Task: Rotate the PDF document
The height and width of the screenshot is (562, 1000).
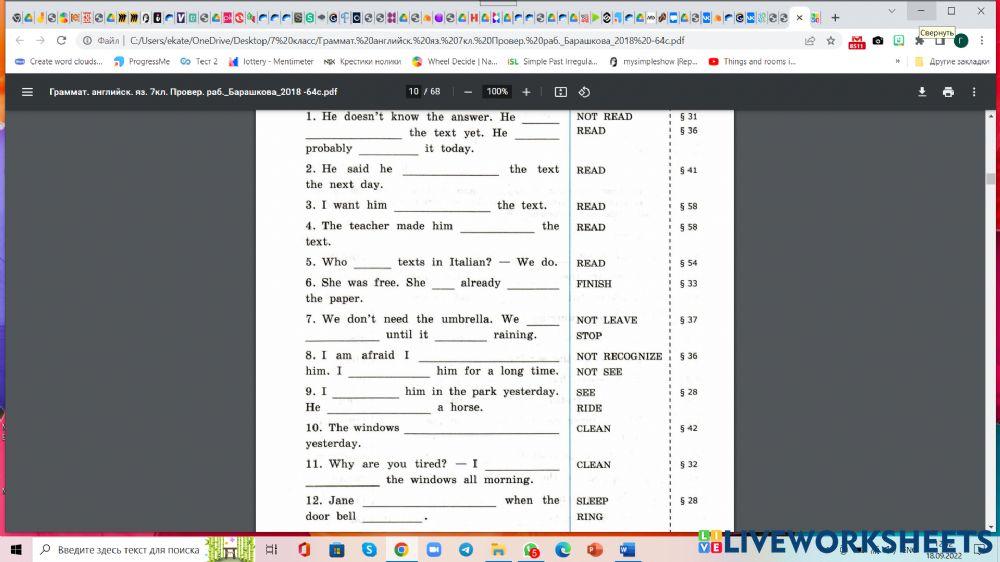Action: (x=585, y=92)
